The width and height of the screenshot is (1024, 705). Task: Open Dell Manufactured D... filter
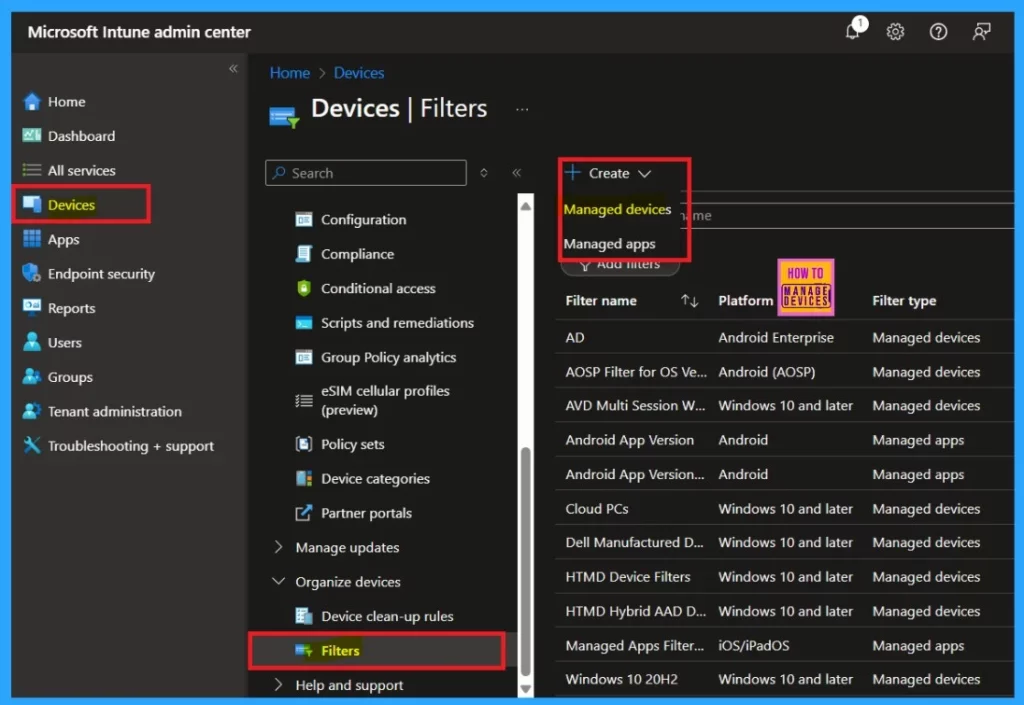point(634,542)
